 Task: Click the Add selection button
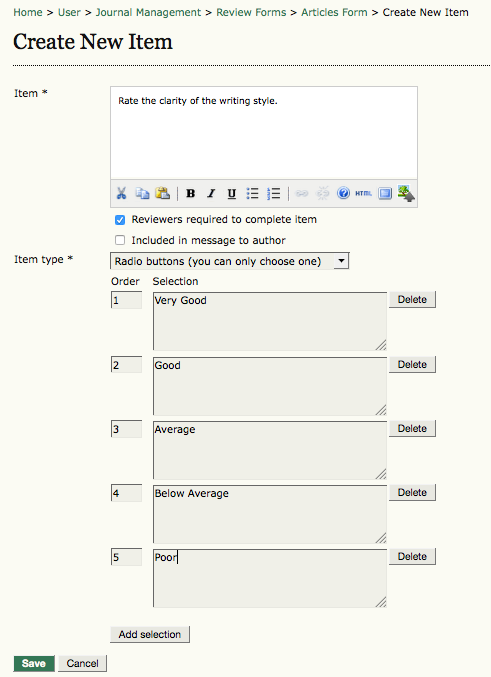click(149, 634)
